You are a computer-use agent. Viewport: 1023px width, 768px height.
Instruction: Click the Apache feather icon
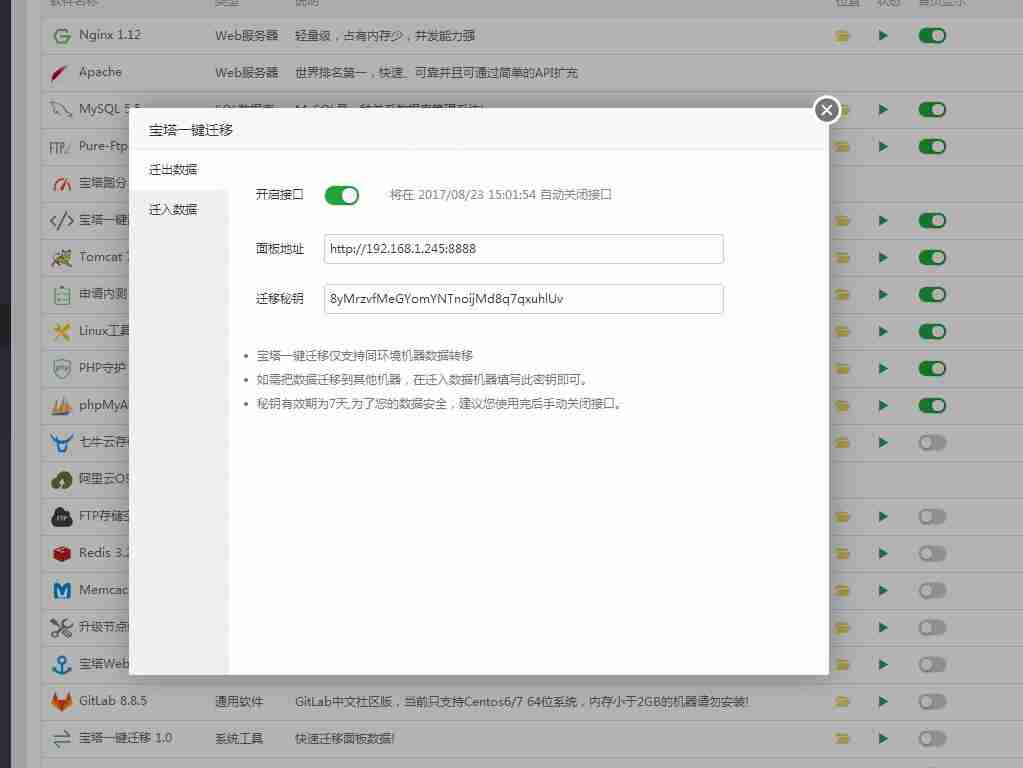(60, 72)
